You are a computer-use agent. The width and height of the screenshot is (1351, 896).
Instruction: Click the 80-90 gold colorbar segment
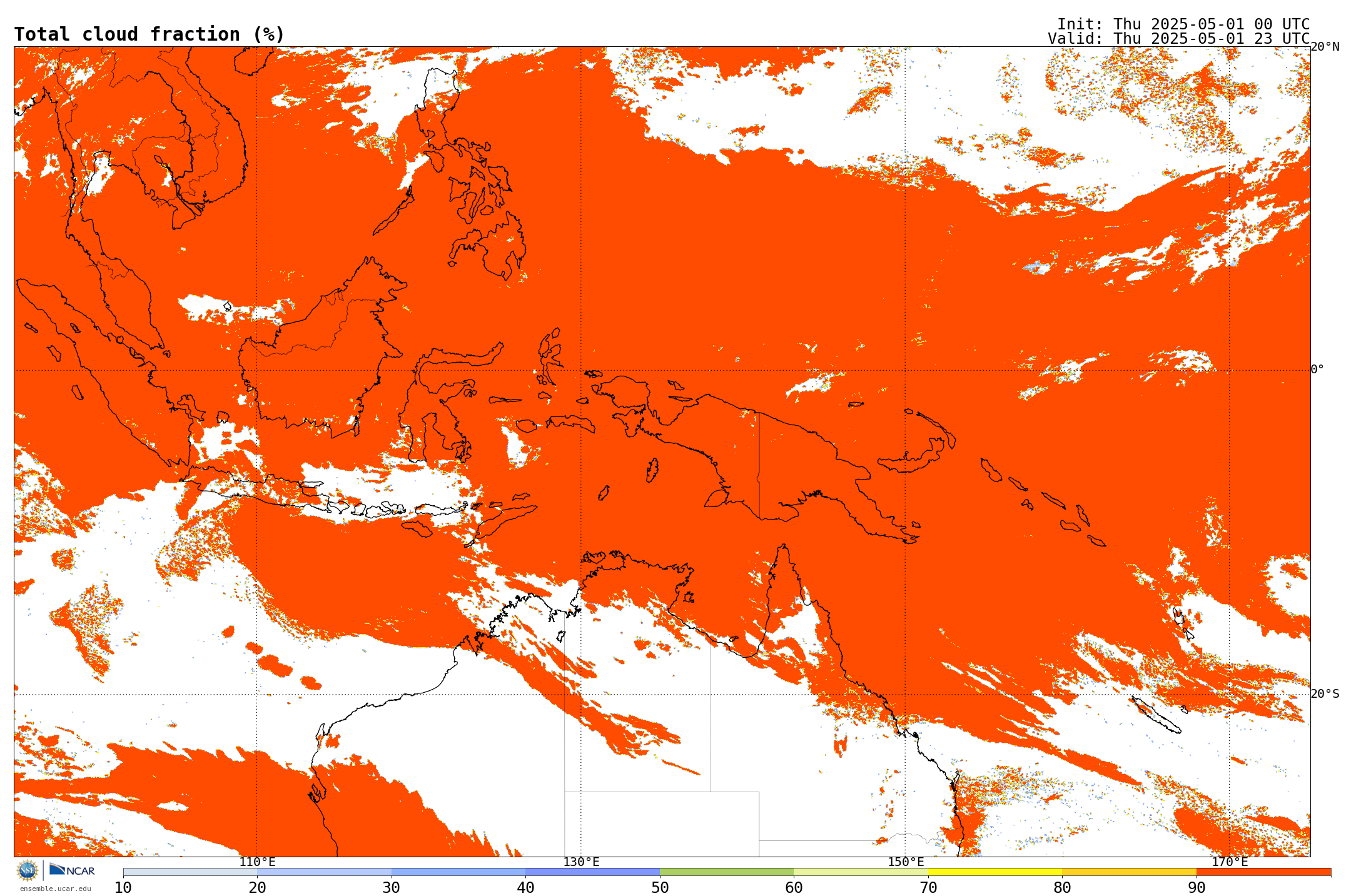pyautogui.click(x=1129, y=872)
